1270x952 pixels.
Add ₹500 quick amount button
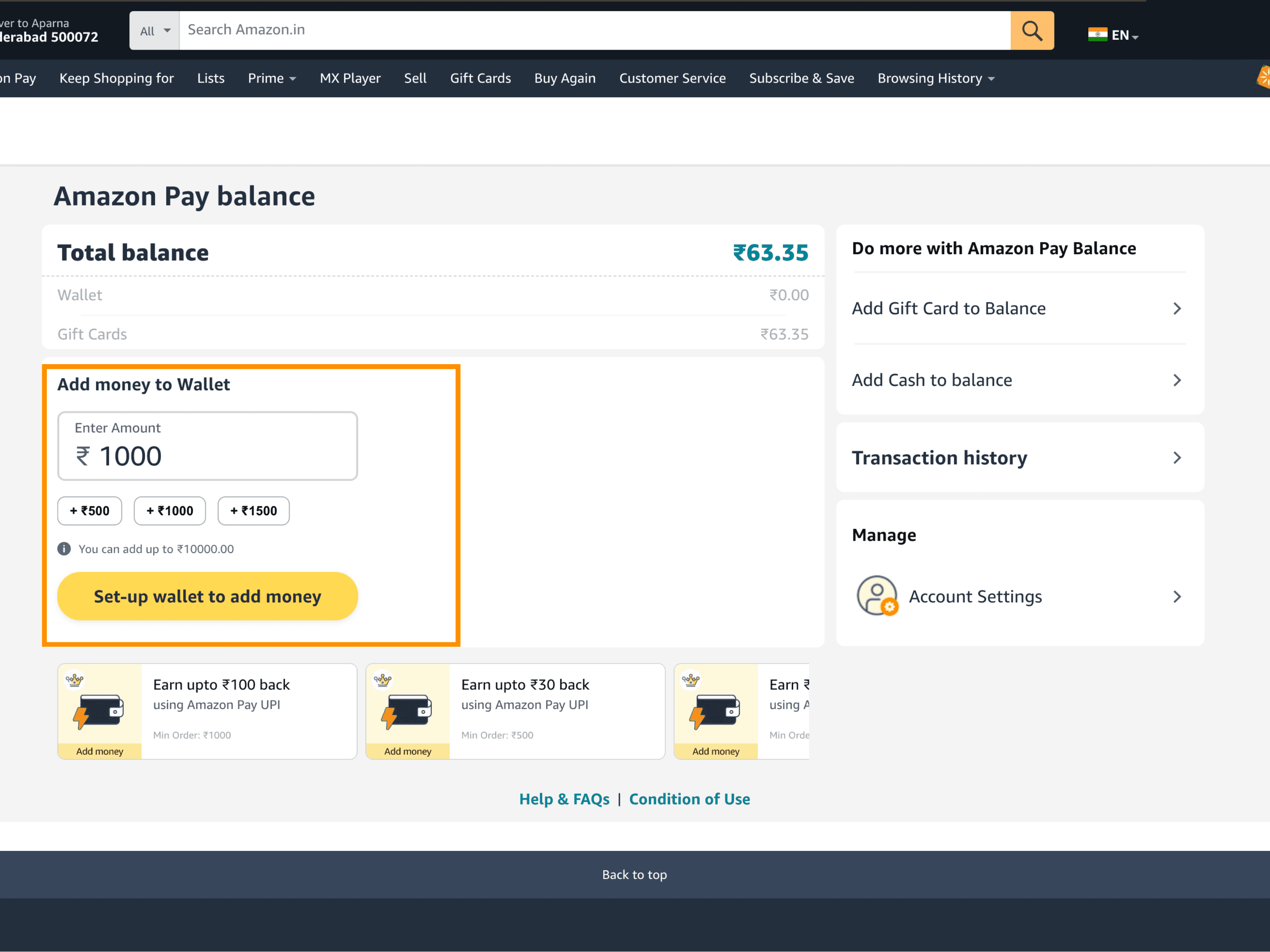click(90, 511)
